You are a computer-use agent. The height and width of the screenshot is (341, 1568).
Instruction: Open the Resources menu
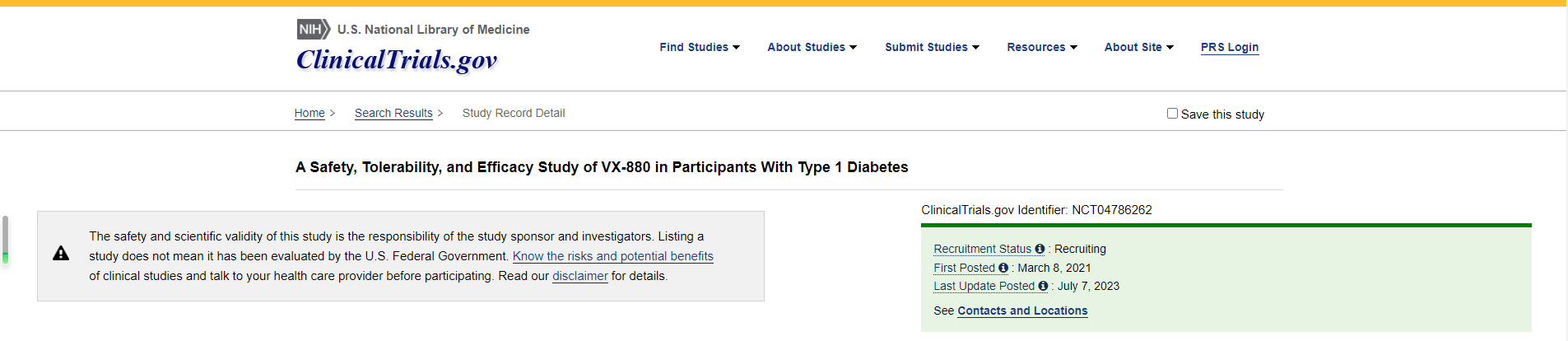pos(1041,48)
